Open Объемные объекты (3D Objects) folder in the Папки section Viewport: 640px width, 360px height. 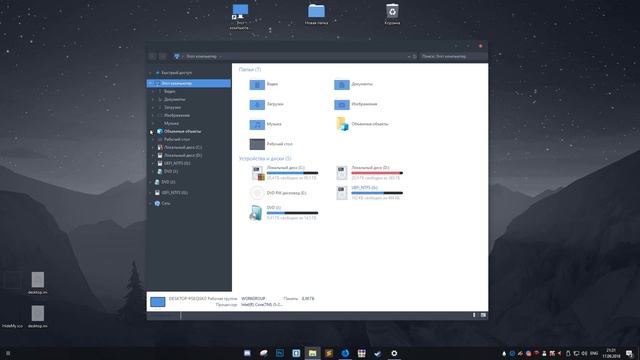(342, 124)
